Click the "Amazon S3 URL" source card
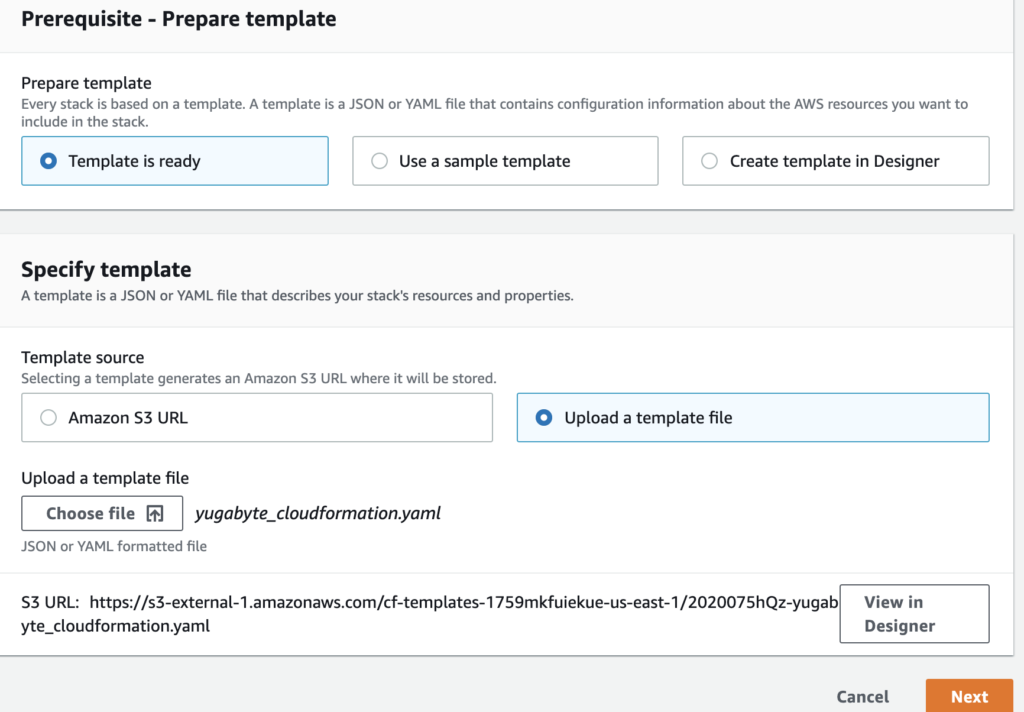 tap(257, 417)
